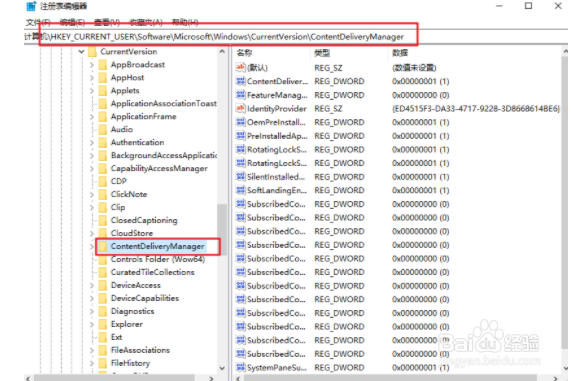571x381 pixels.
Task: Expand the AppBroadcast key
Action: coord(92,65)
